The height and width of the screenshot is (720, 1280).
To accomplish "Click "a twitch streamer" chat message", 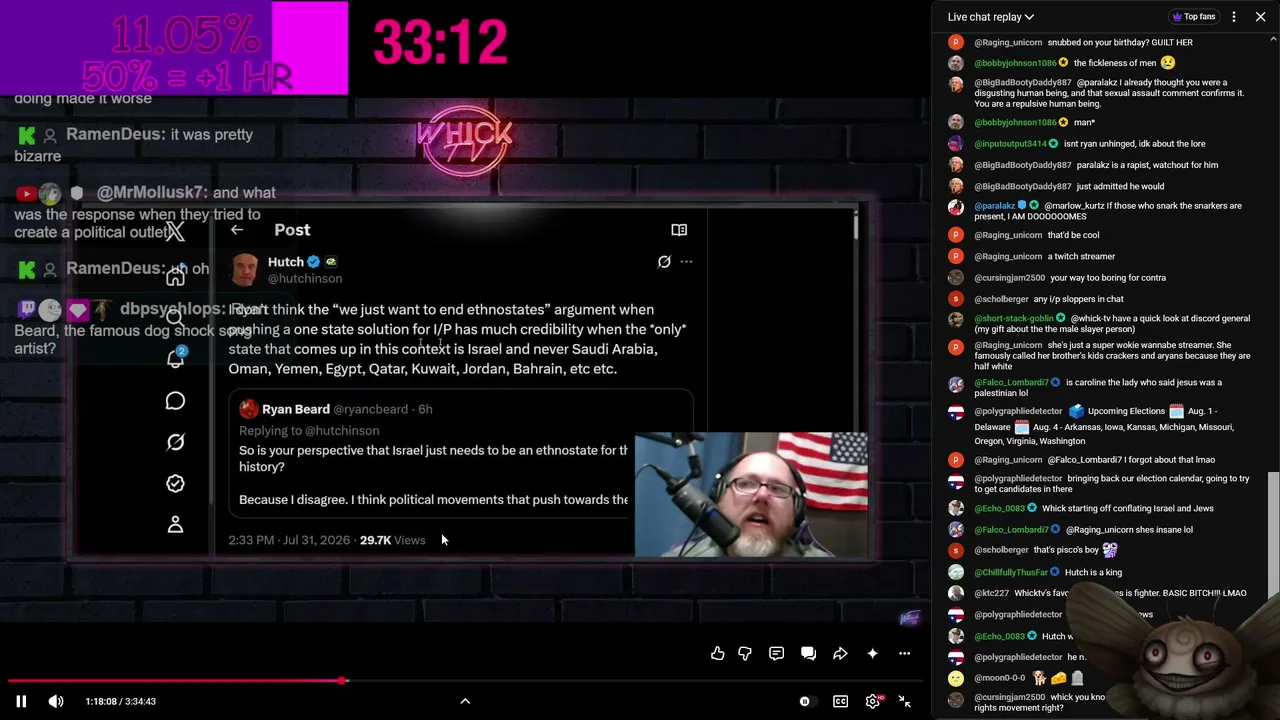I will point(1081,257).
